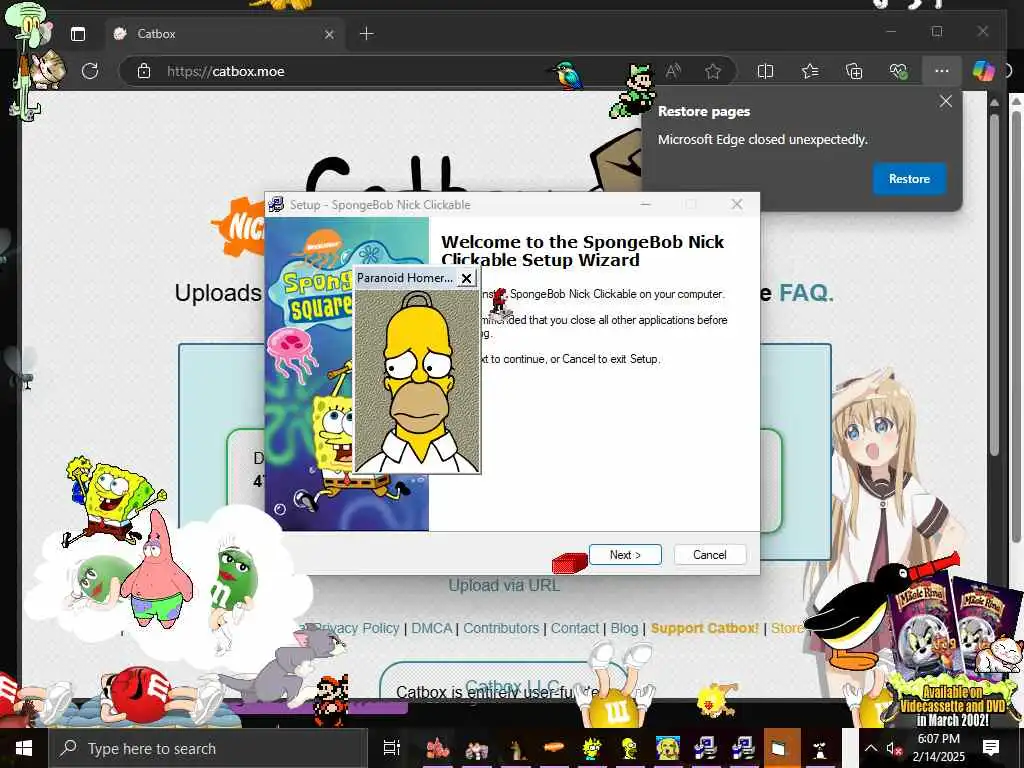
Task: Click the Catbox page vertical scrollbar thumb
Action: tap(994, 286)
